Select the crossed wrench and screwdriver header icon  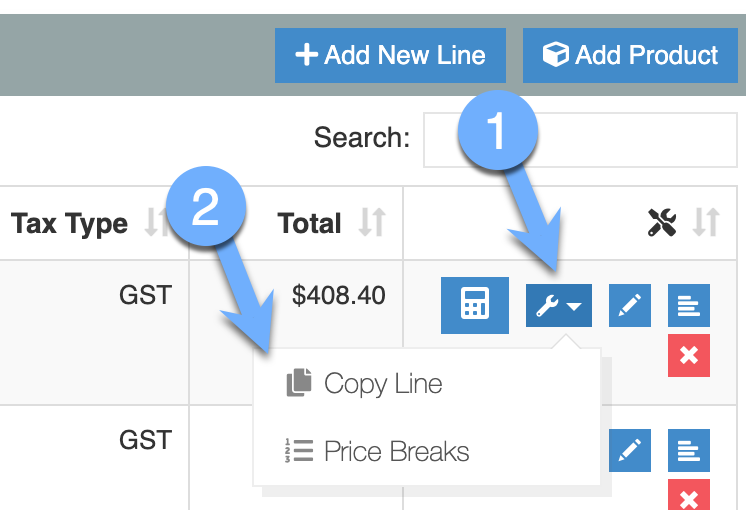pos(662,222)
